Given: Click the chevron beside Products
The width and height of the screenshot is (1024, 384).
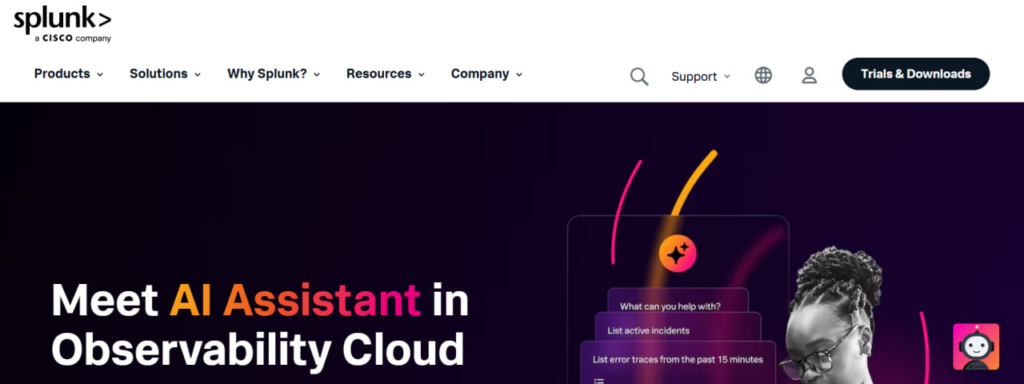Looking at the screenshot, I should tap(100, 75).
